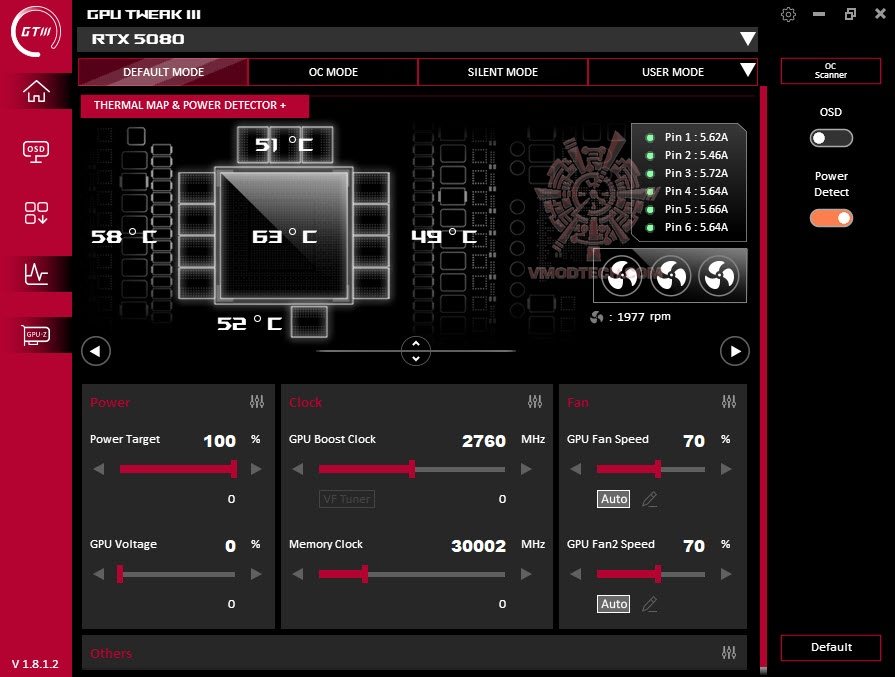The image size is (895, 677).
Task: Expand Thermal Map & Power Detector section
Action: click(x=195, y=106)
